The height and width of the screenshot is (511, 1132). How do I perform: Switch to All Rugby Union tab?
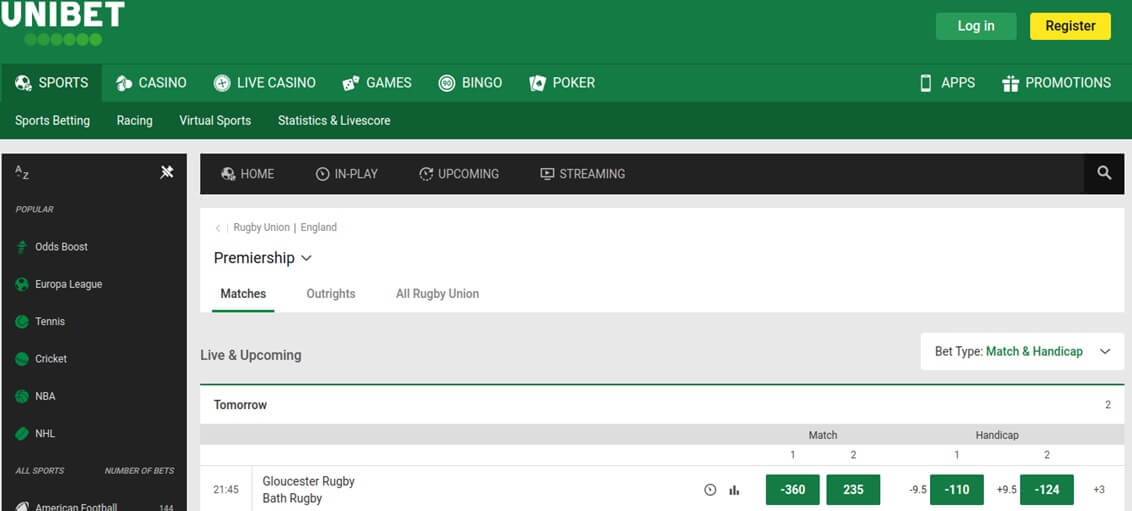tap(437, 294)
